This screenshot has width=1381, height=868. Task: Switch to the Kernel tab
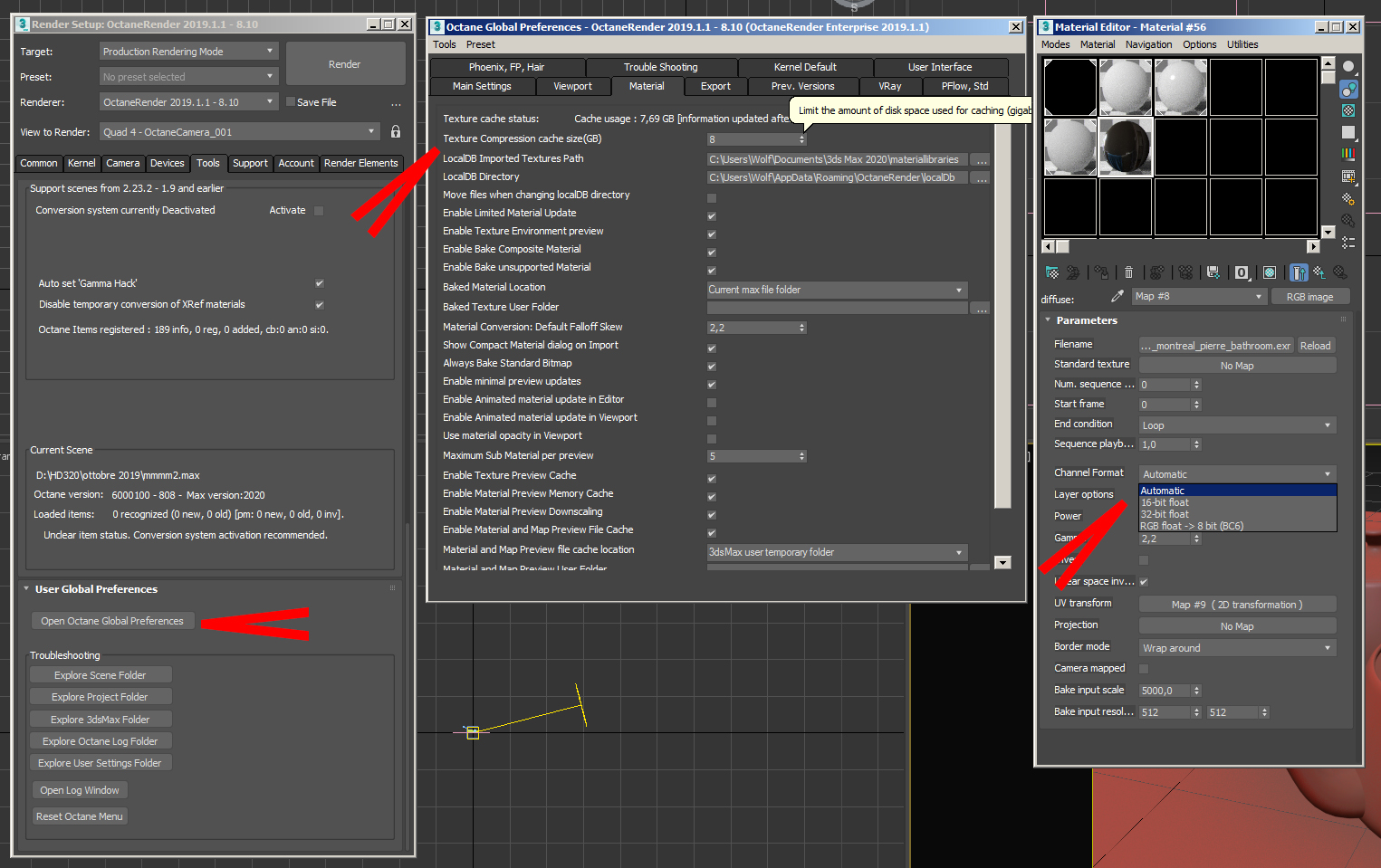(82, 164)
